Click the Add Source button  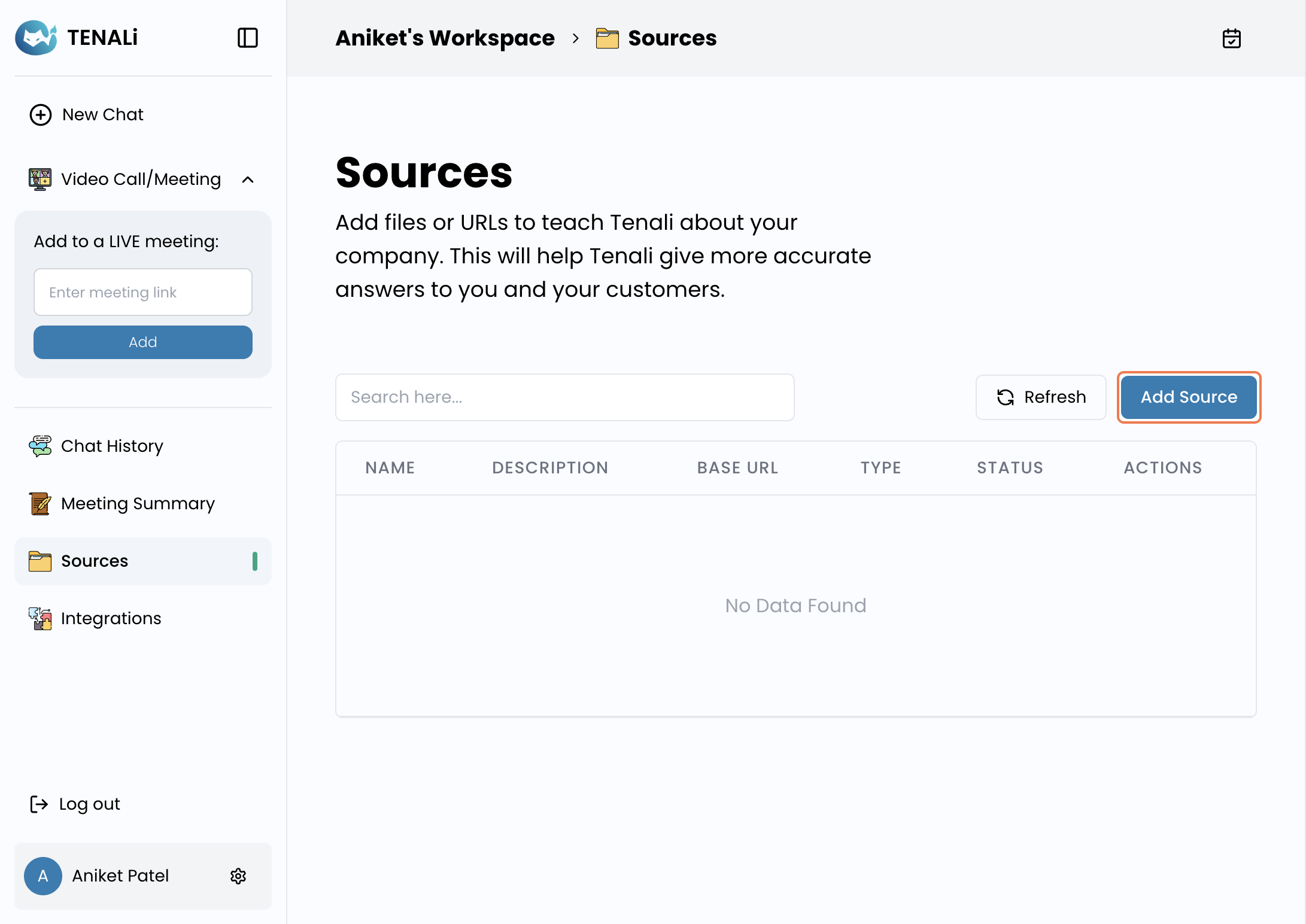1189,397
